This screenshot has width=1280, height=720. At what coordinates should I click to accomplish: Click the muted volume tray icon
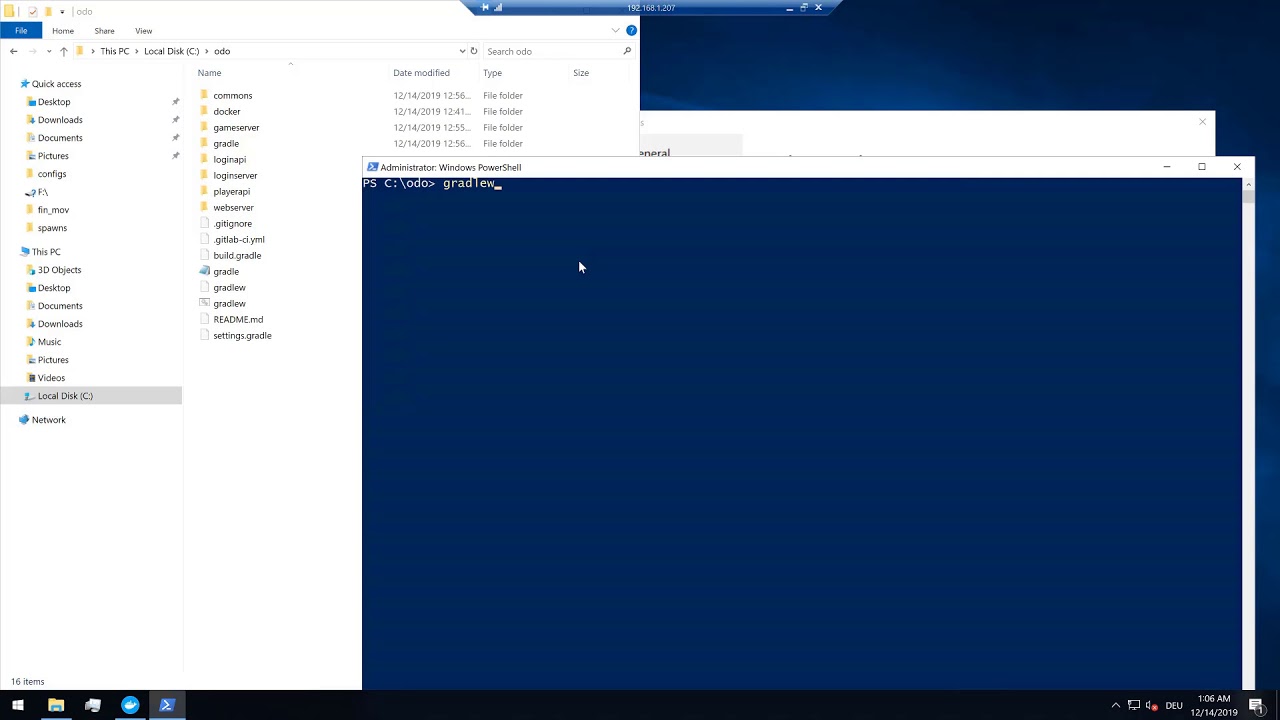(1152, 705)
